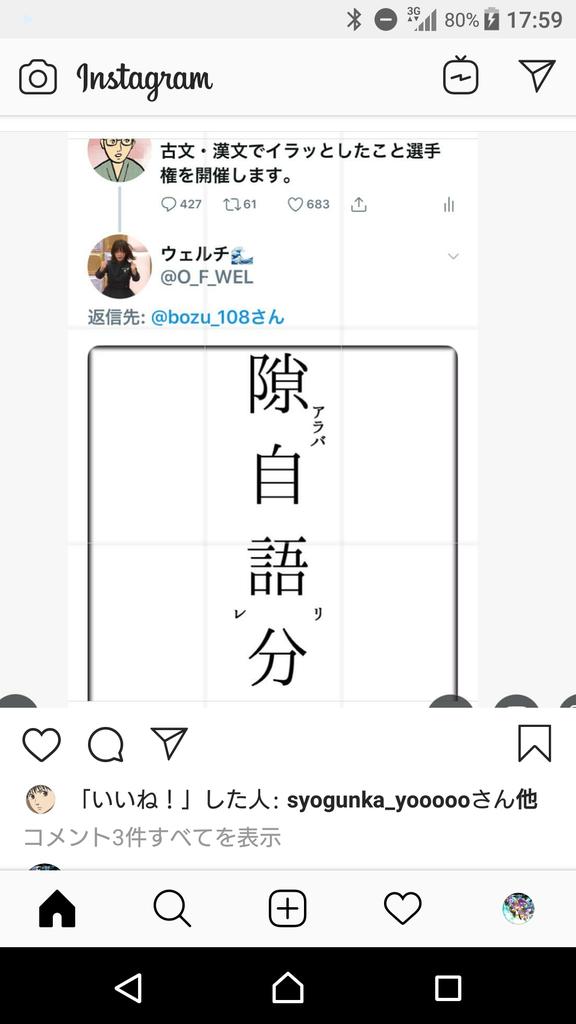This screenshot has height=1024, width=576.
Task: Open profile avatar in bottom bar
Action: coord(519,908)
